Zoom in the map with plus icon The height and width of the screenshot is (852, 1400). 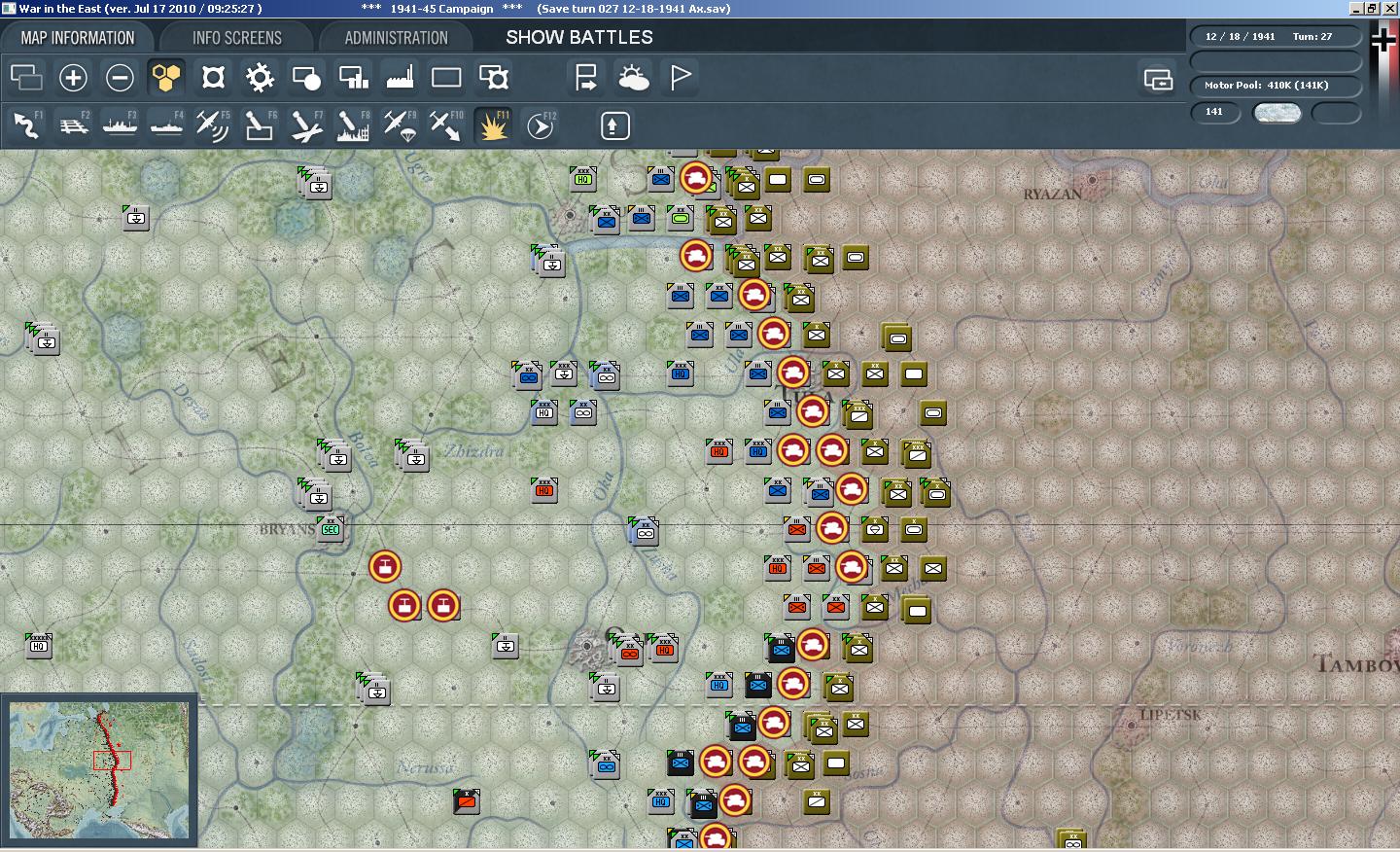coord(73,77)
